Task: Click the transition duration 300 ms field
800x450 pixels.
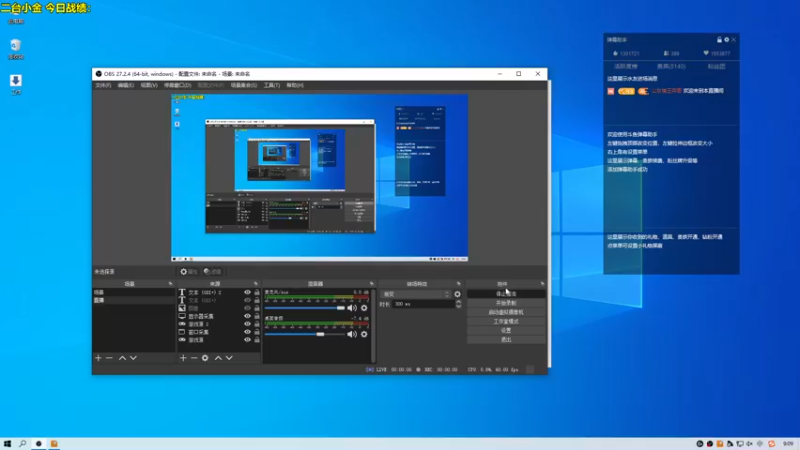Action: tap(423, 304)
